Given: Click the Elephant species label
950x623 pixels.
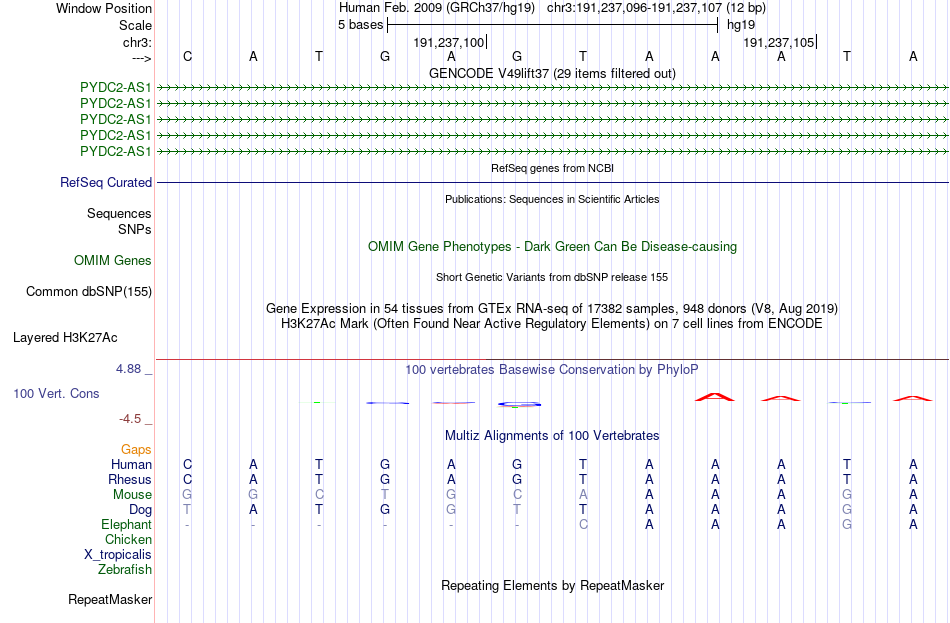Looking at the screenshot, I should tap(126, 524).
